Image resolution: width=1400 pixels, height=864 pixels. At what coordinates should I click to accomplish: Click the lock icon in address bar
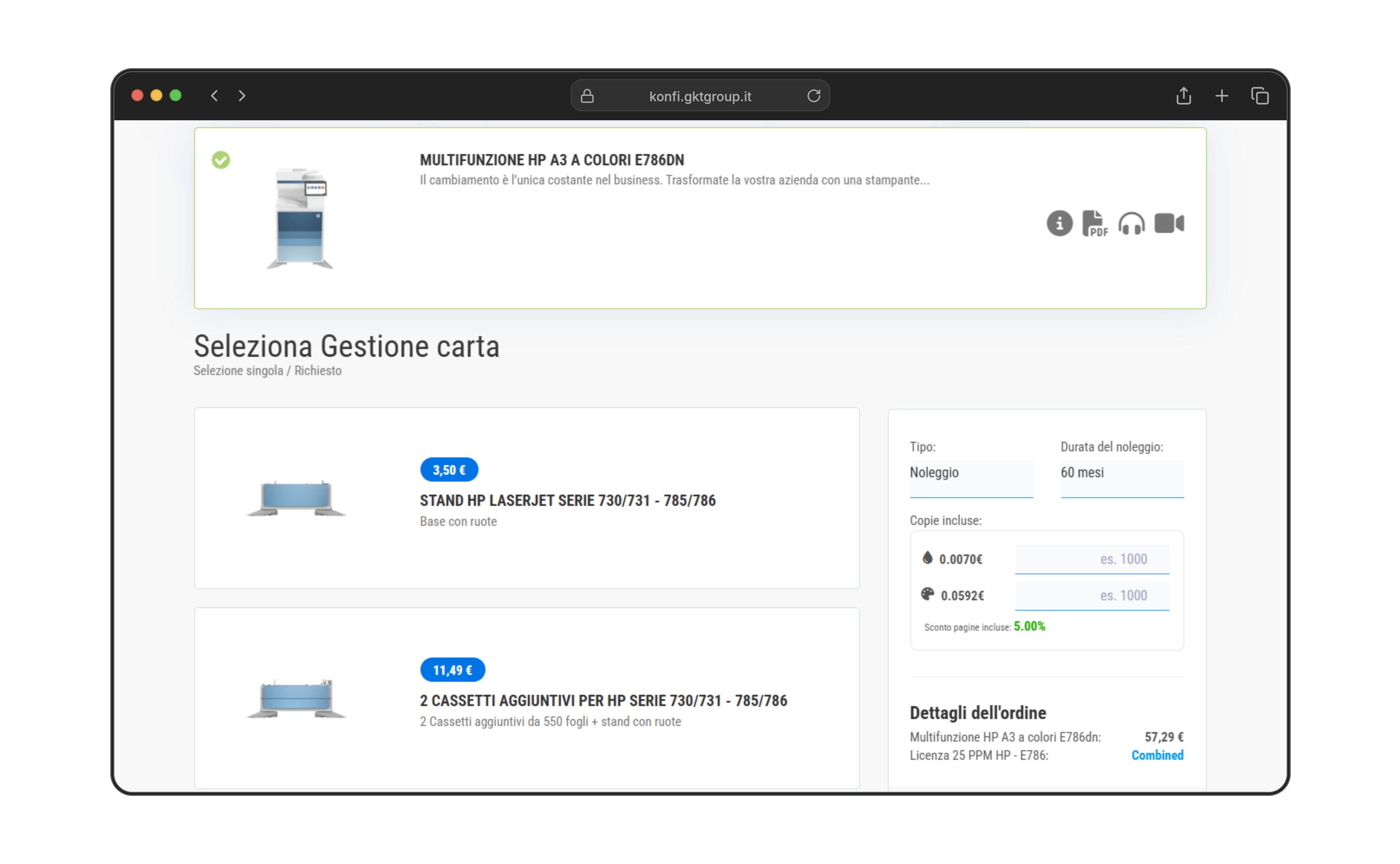[587, 96]
